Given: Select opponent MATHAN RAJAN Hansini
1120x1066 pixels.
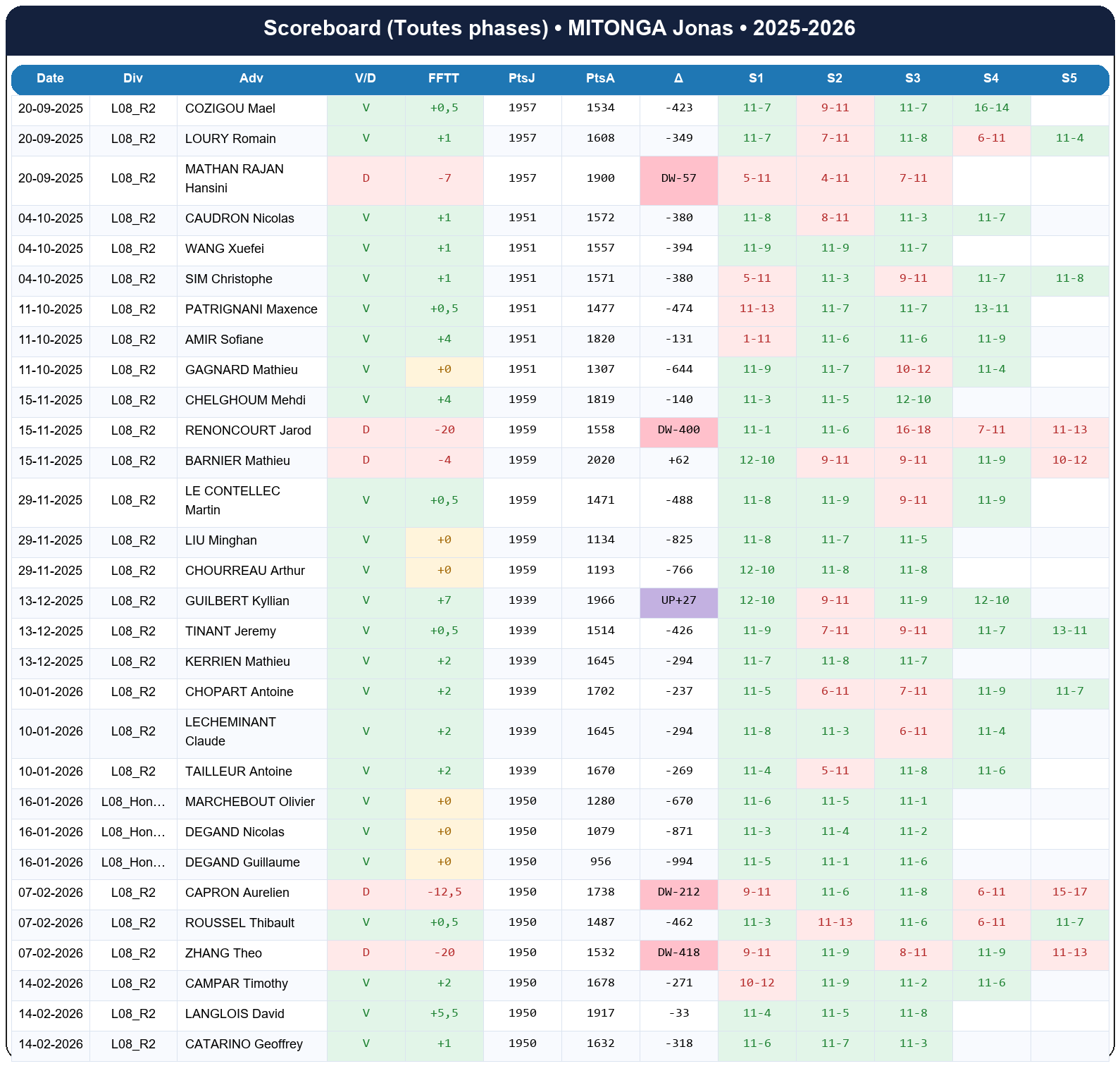Looking at the screenshot, I should pos(234,178).
